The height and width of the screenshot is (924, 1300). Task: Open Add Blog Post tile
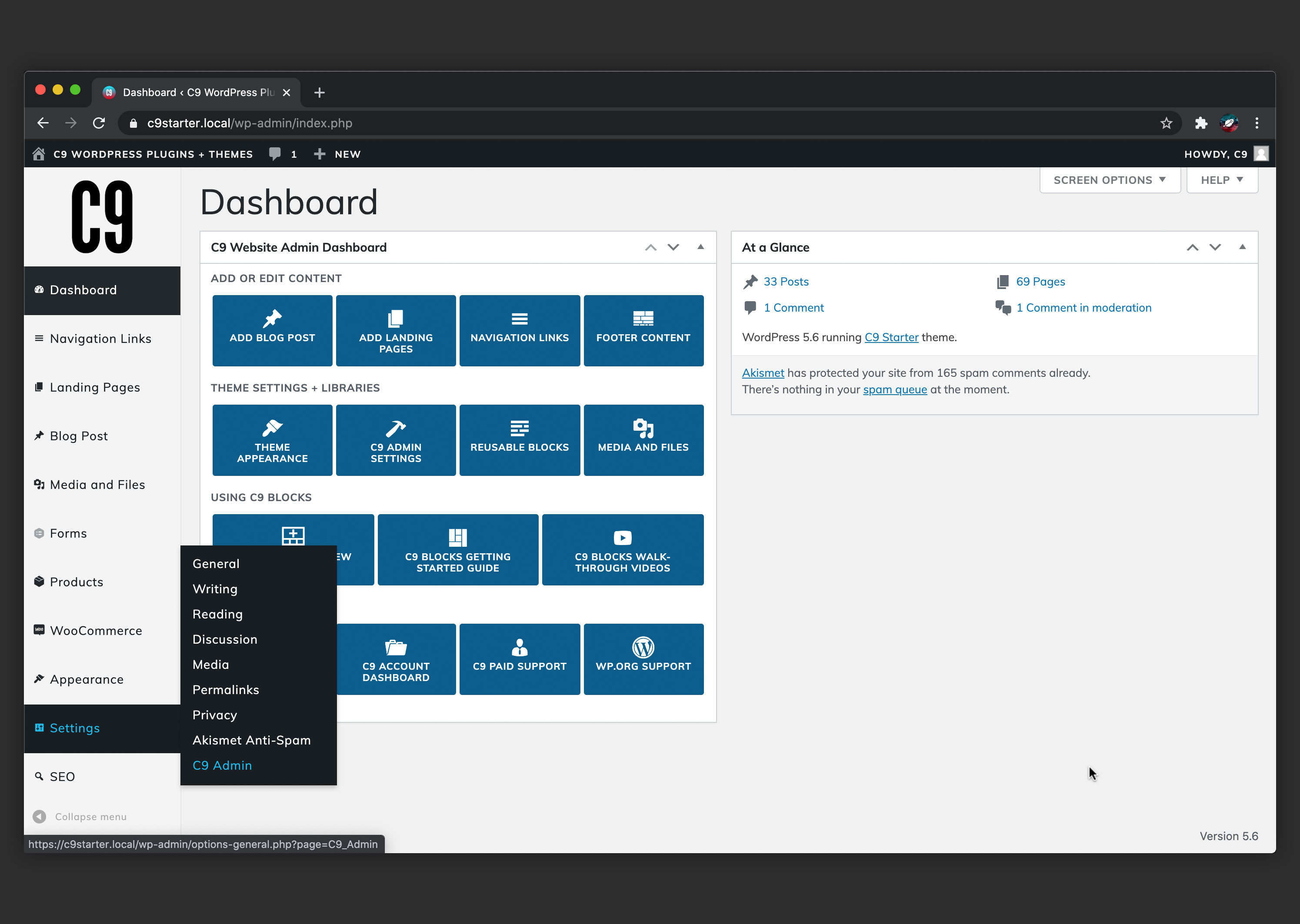(x=273, y=331)
